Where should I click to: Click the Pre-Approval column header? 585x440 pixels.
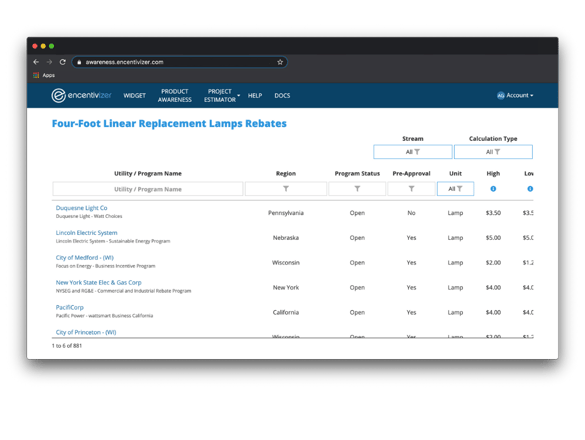[411, 174]
